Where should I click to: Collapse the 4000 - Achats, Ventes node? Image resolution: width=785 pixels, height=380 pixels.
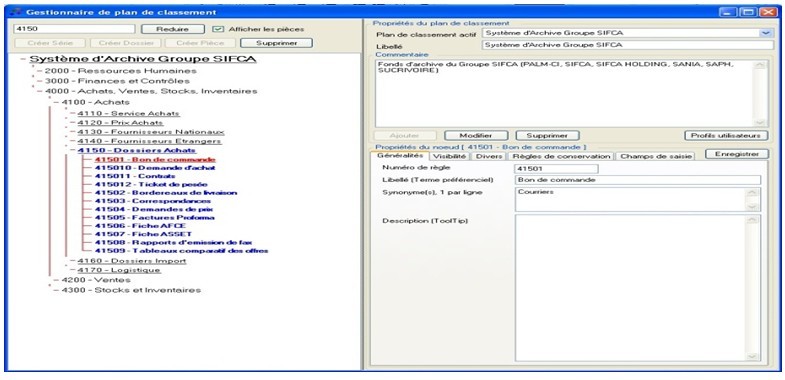pos(39,92)
